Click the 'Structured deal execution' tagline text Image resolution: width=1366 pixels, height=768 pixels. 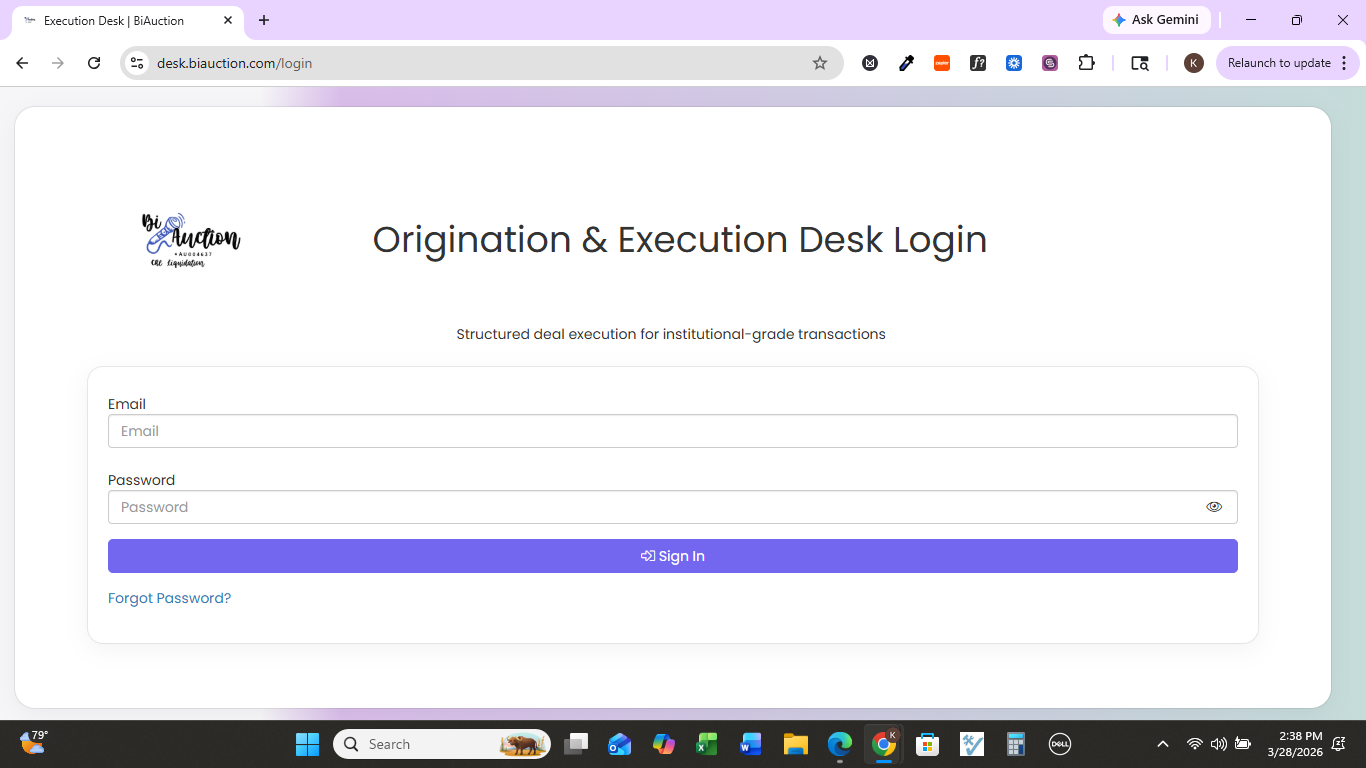coord(671,334)
